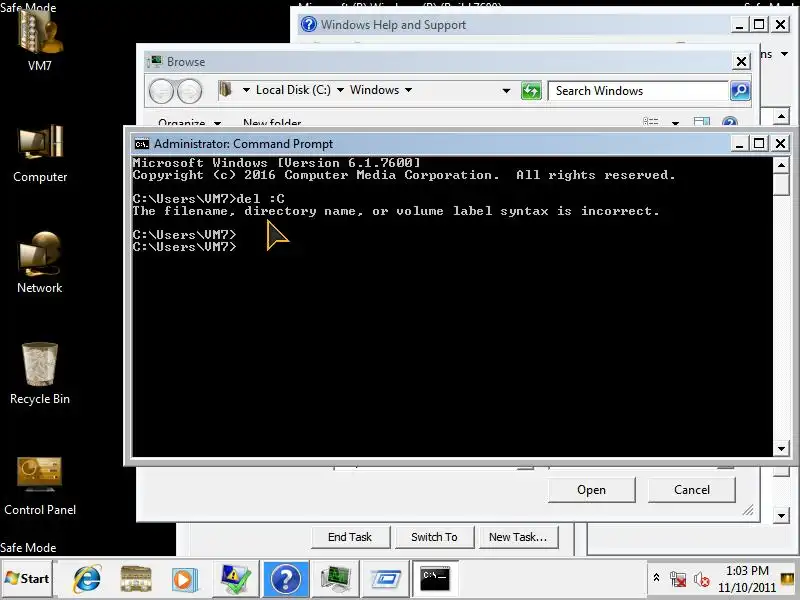The width and height of the screenshot is (800, 600).
Task: Open the clock showing 1:03 PM
Action: coord(747,579)
